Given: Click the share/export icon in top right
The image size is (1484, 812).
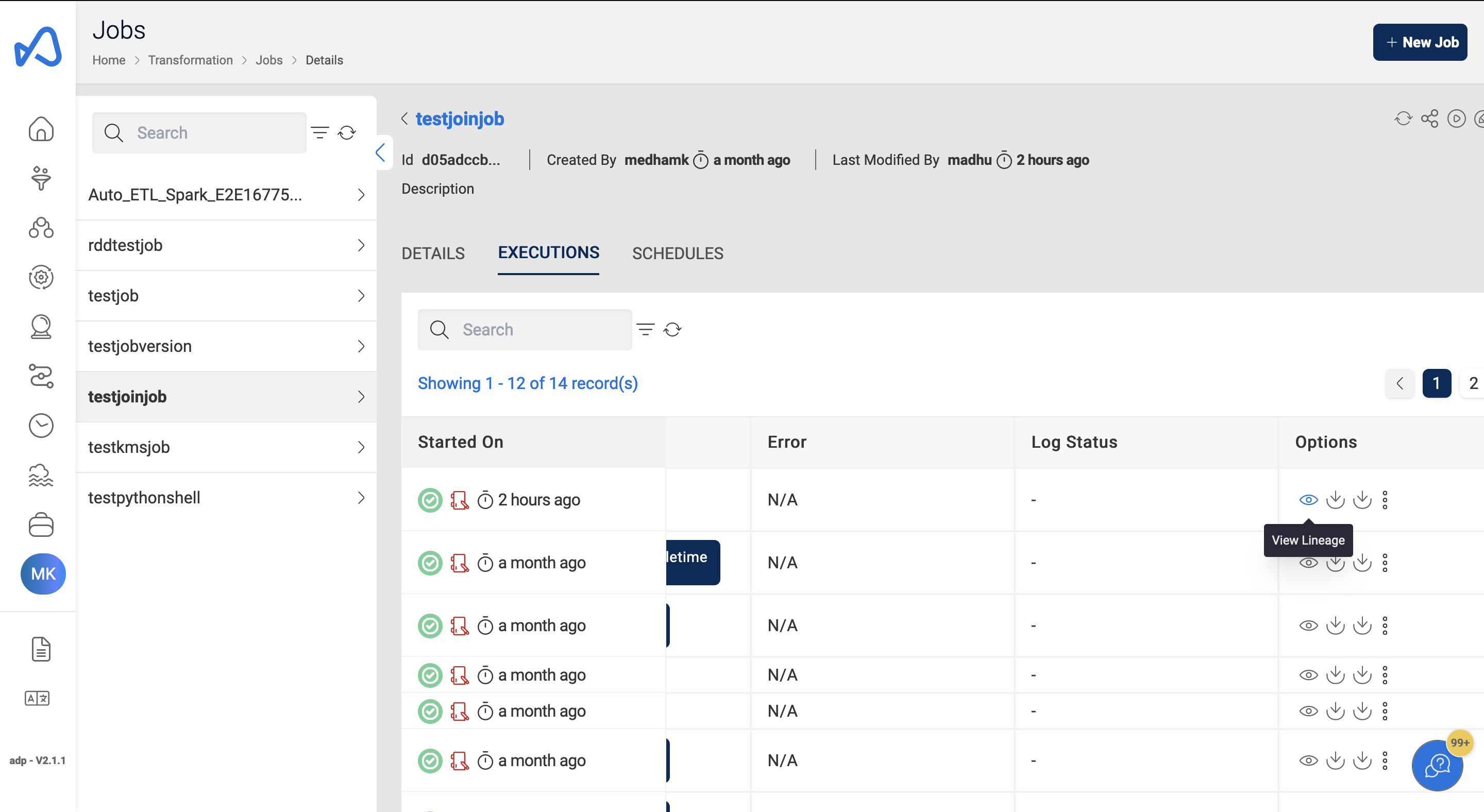Looking at the screenshot, I should [x=1430, y=119].
